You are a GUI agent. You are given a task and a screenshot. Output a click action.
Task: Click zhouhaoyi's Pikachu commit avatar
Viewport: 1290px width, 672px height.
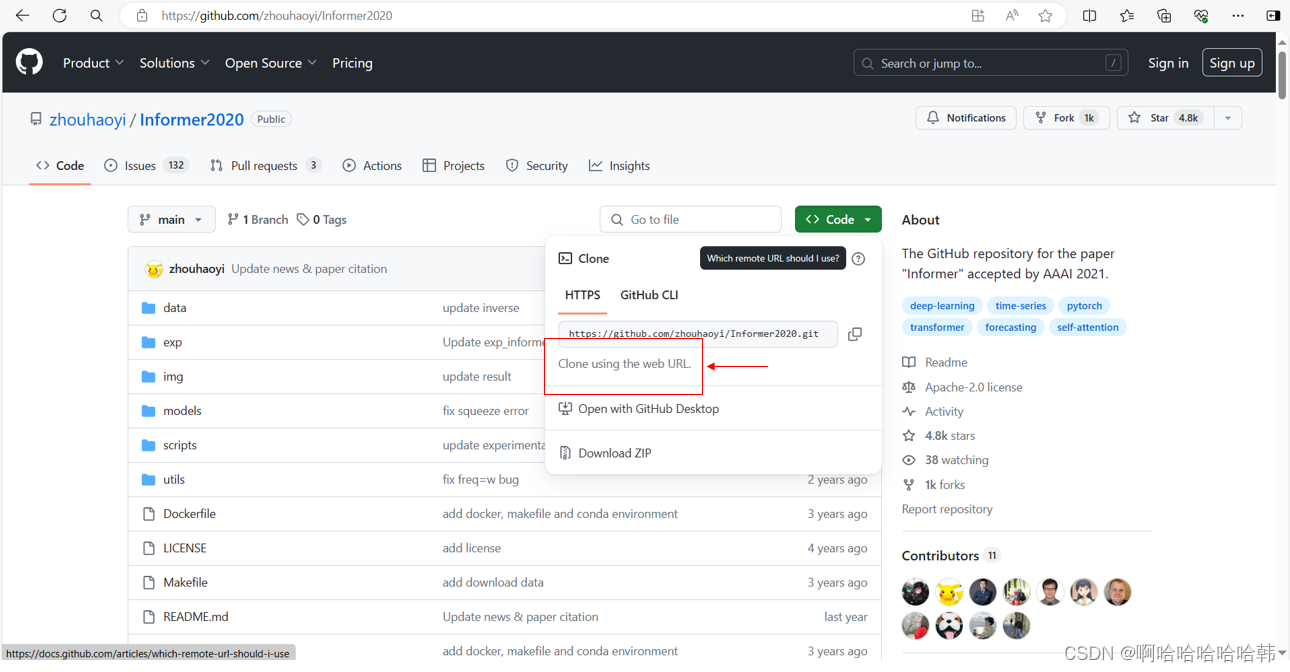(x=154, y=269)
